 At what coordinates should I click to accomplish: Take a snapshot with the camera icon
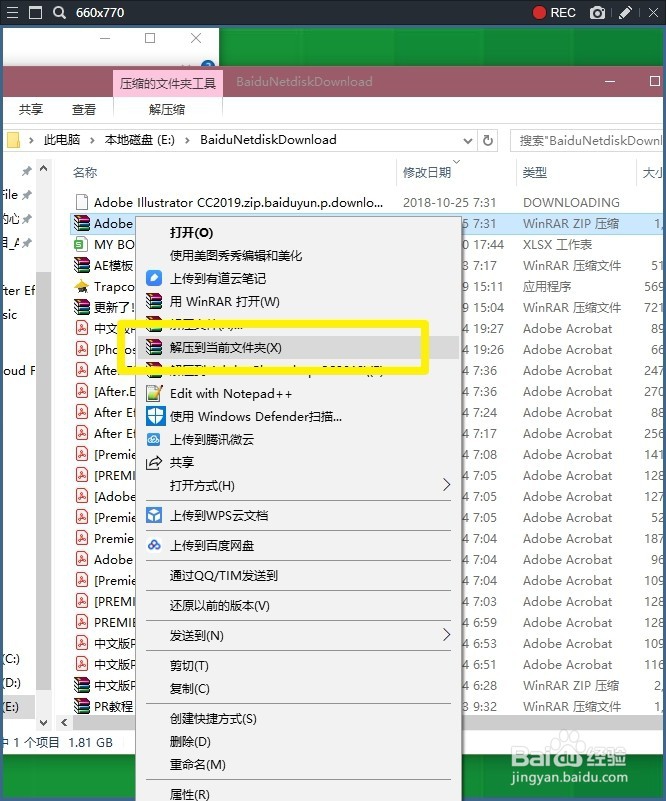597,13
